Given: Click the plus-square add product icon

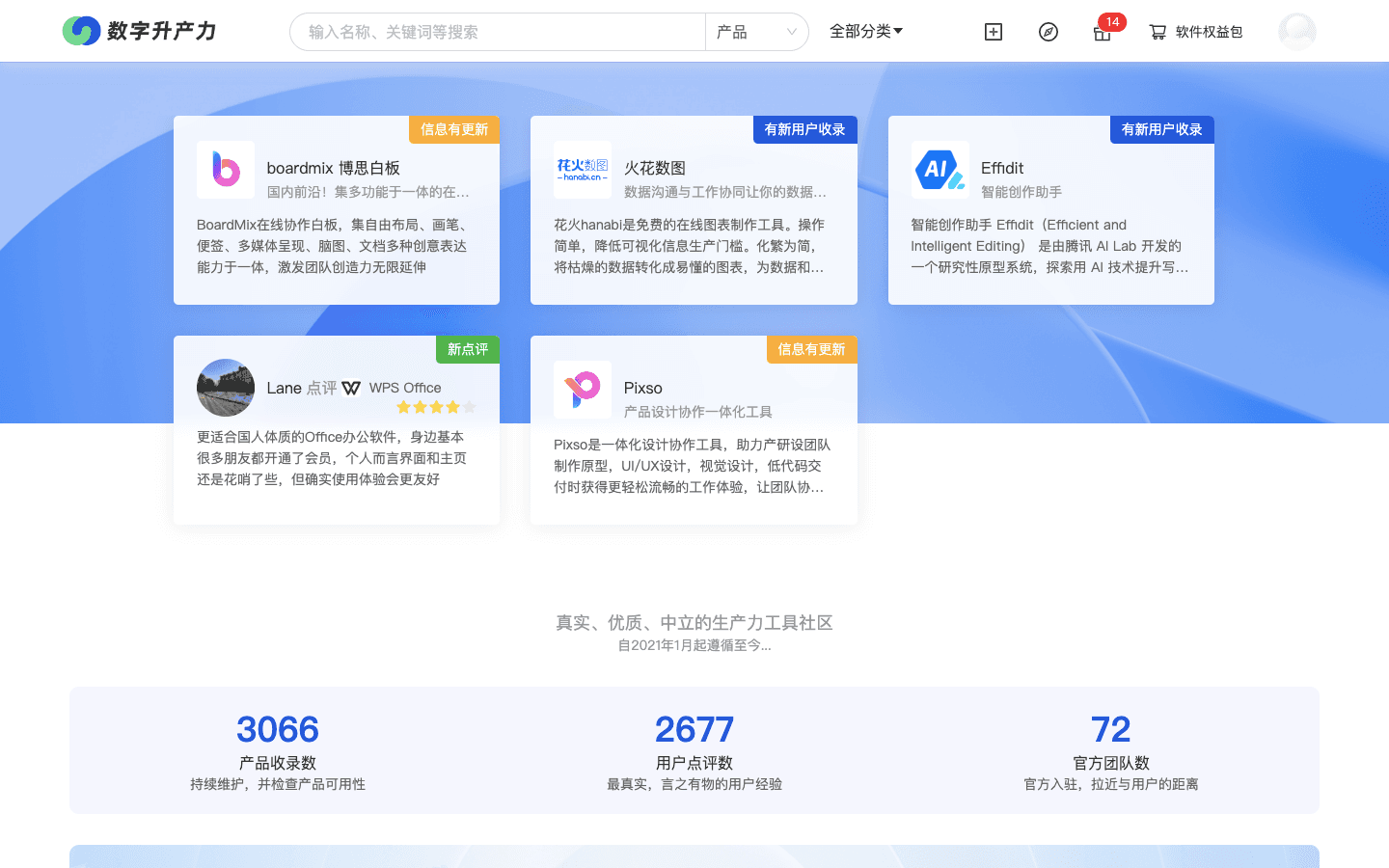Looking at the screenshot, I should [x=994, y=32].
